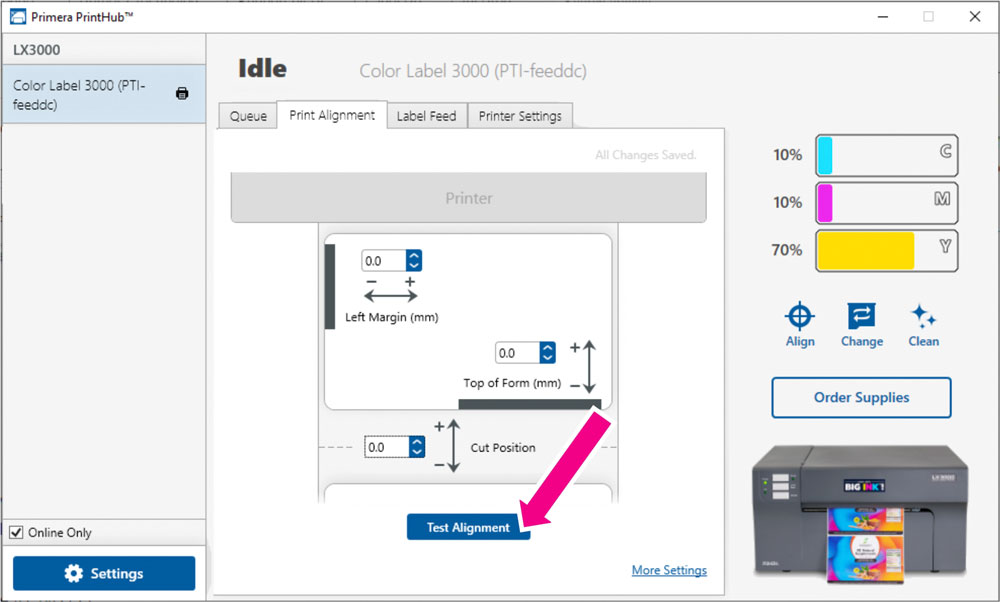Click the cyan ink level bar
This screenshot has height=602, width=1000.
[x=886, y=155]
